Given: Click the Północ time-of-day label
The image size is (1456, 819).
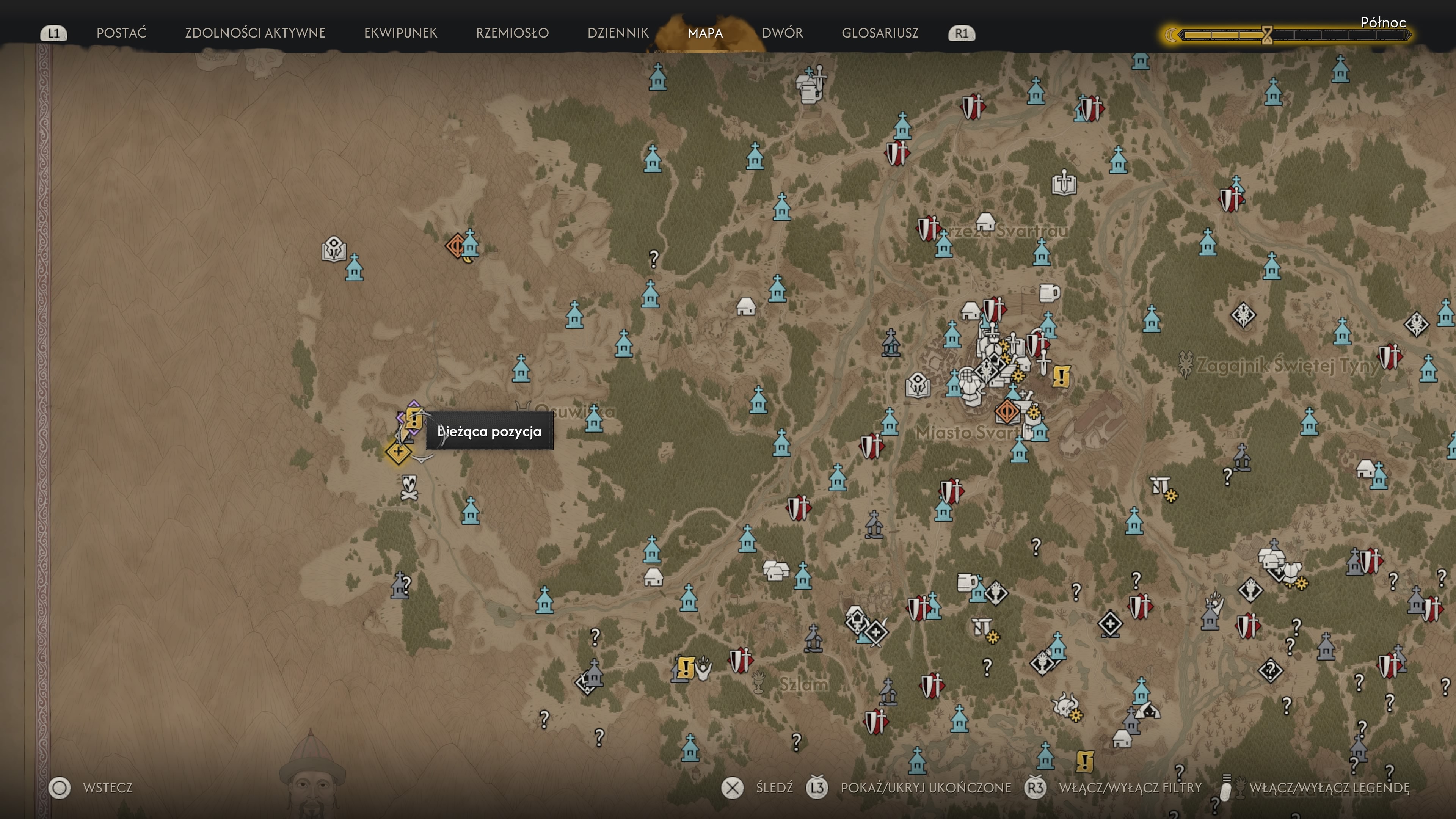Looking at the screenshot, I should pyautogui.click(x=1383, y=22).
